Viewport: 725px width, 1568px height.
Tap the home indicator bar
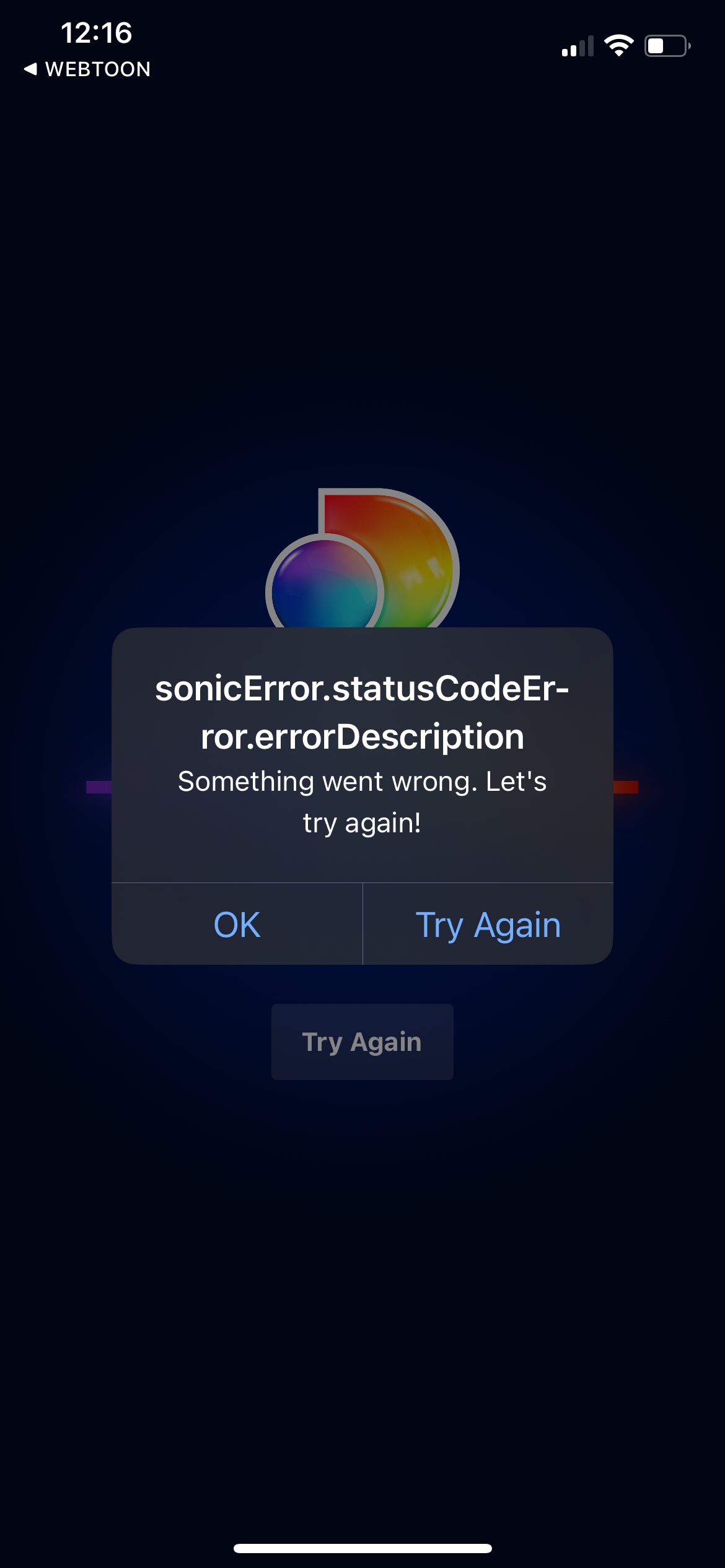[x=362, y=1548]
